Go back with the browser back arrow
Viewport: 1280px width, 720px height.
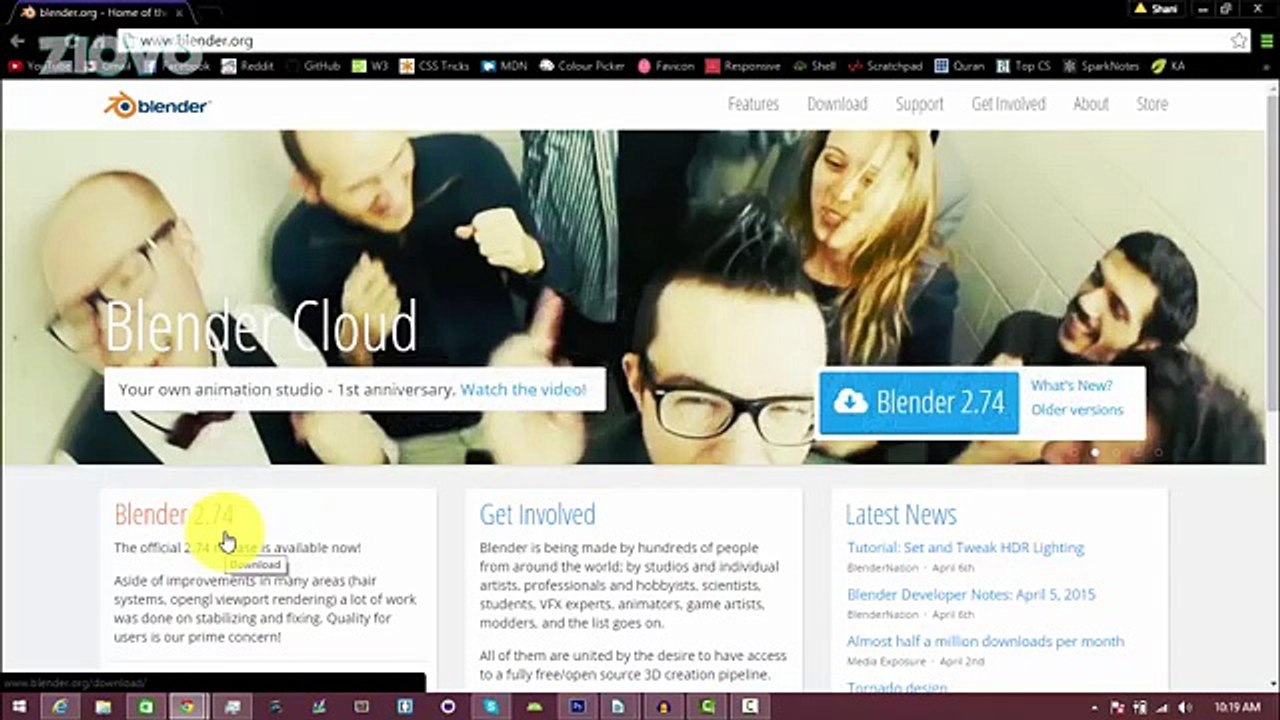[17, 41]
